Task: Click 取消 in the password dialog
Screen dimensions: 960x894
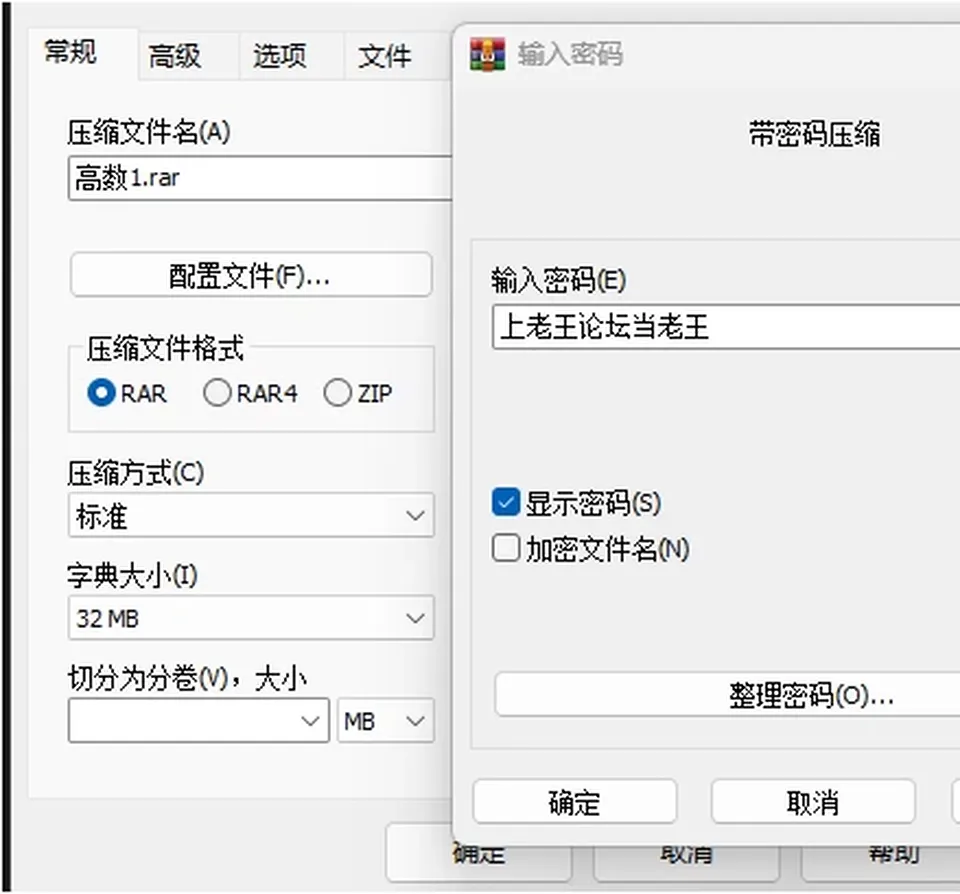Action: coord(813,802)
